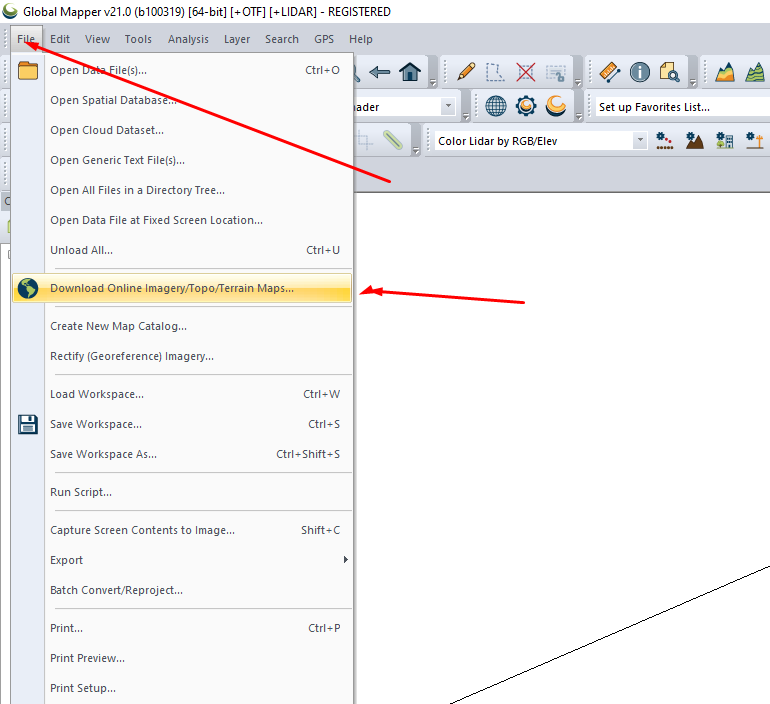Open the Help menu

361,39
